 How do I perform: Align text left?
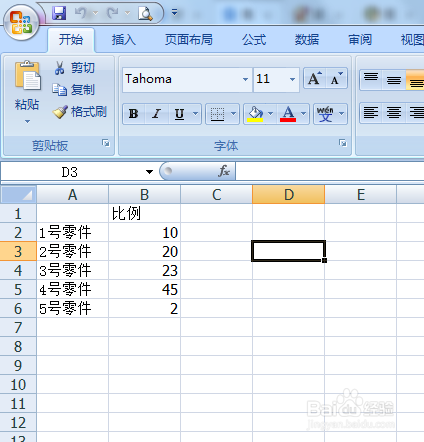[x=371, y=112]
